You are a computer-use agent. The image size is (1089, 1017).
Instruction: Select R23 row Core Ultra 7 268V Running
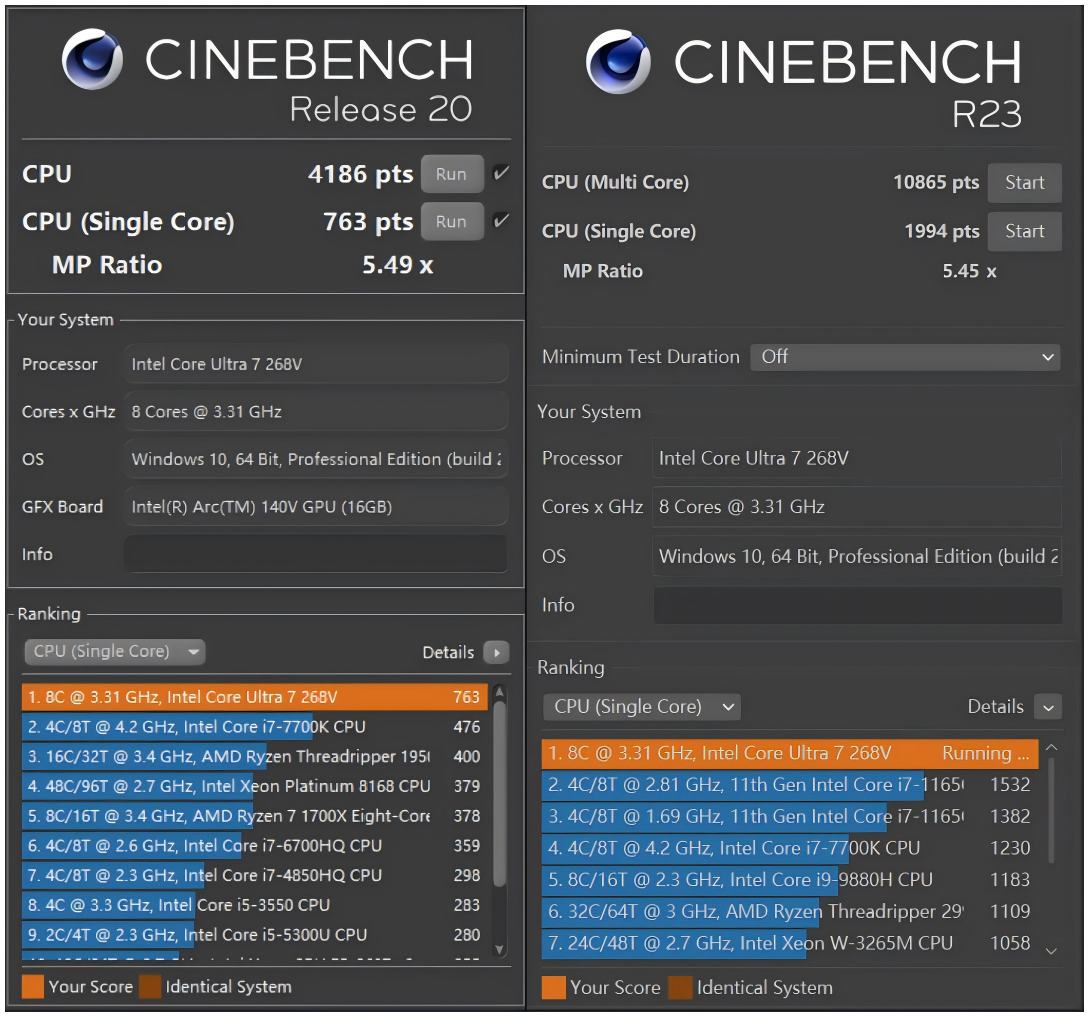pos(790,754)
